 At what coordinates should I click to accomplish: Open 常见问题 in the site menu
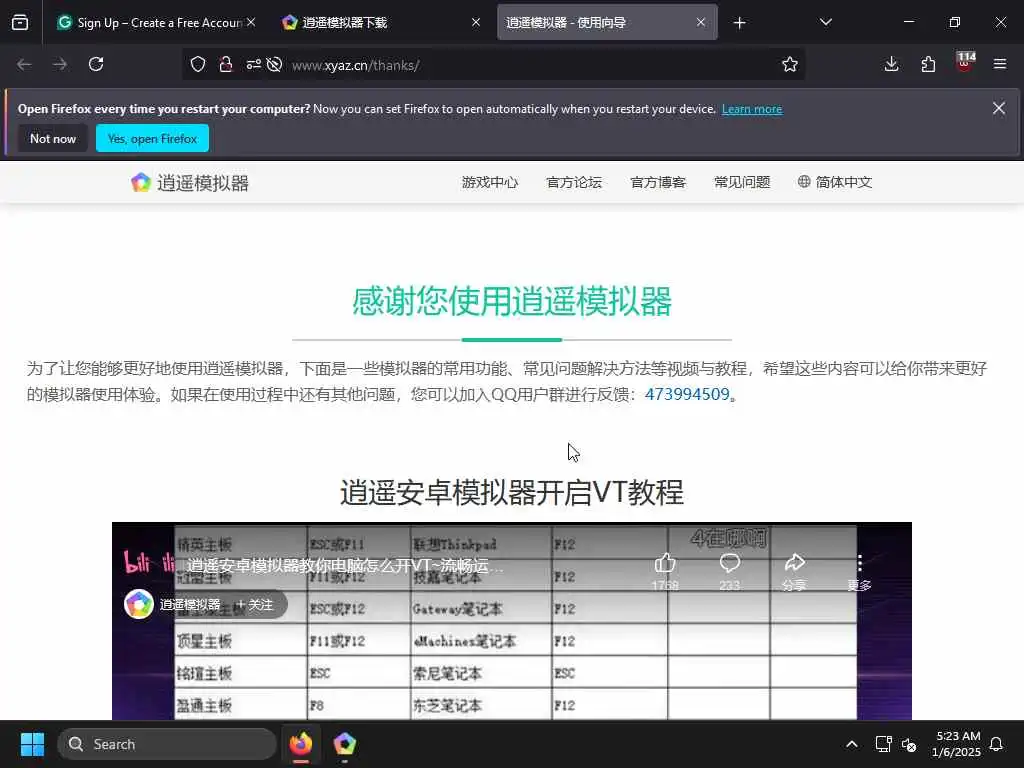coord(742,182)
